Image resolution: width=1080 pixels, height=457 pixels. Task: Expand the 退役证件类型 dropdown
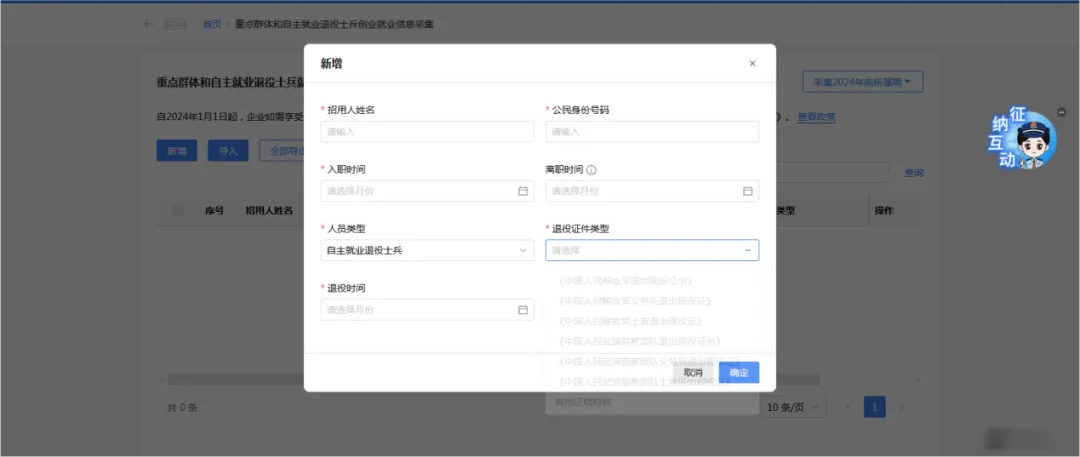pyautogui.click(x=652, y=250)
